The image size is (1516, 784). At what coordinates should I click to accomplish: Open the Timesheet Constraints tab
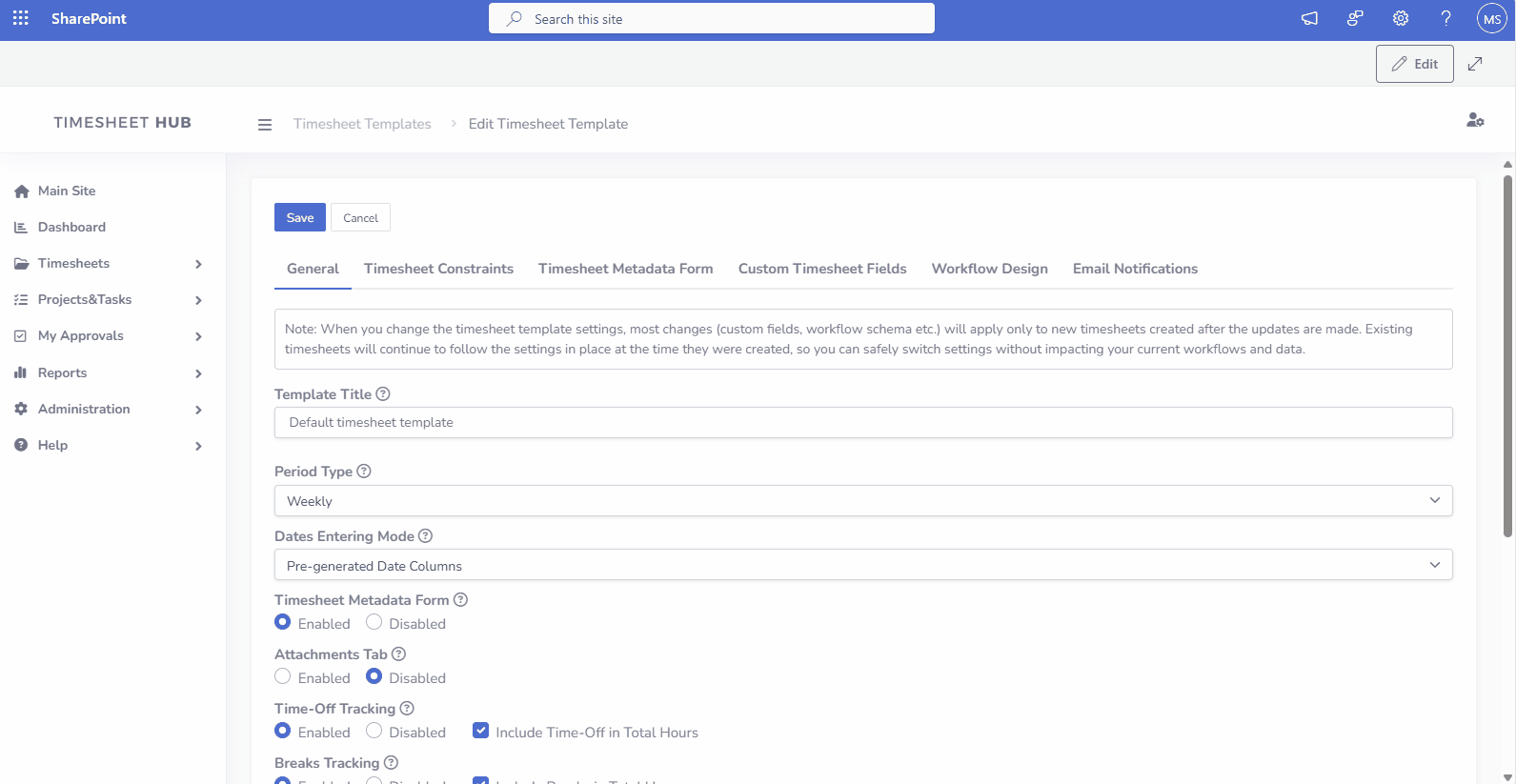coord(438,269)
